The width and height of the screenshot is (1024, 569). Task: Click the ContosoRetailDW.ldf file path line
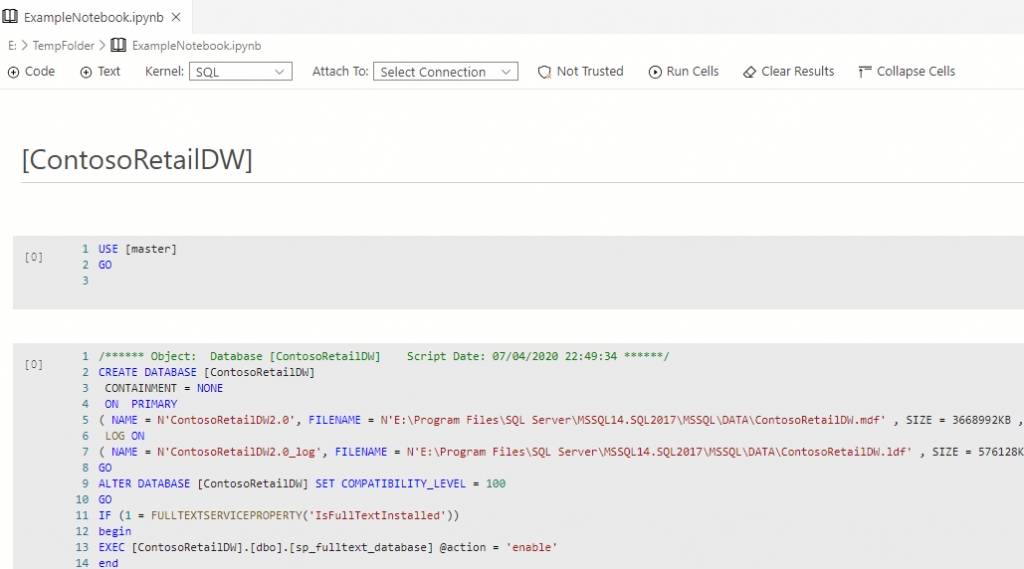pos(561,452)
